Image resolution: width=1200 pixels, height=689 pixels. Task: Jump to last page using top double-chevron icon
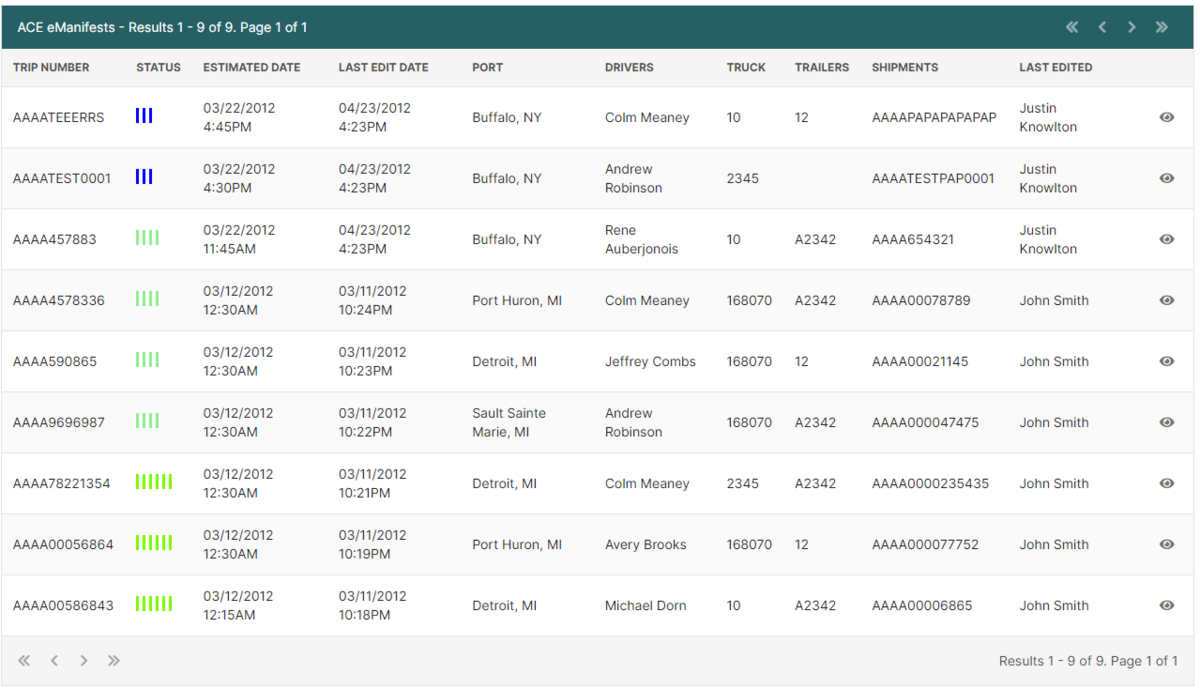click(1162, 27)
